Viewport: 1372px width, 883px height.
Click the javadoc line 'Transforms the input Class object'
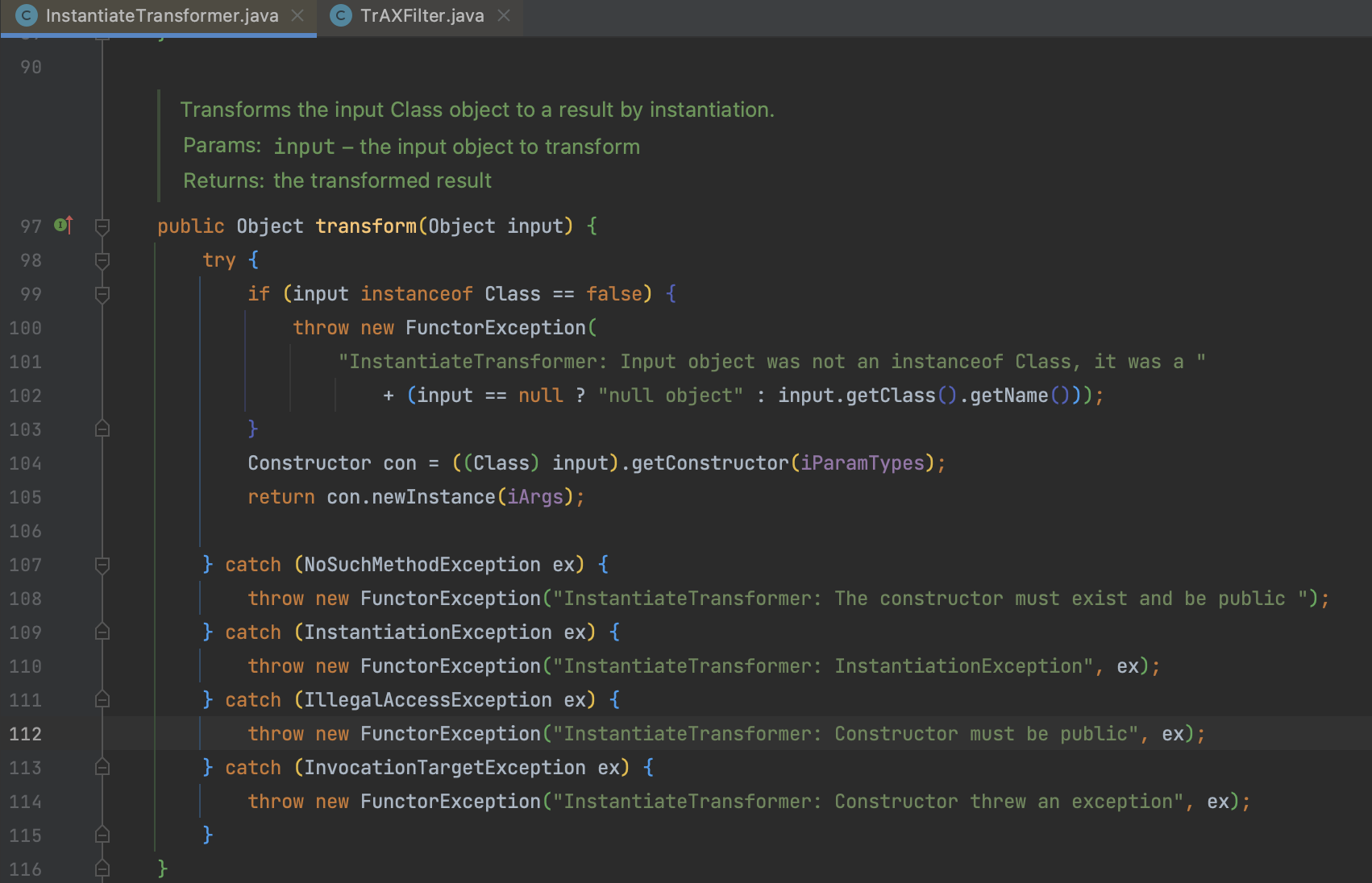click(x=477, y=110)
